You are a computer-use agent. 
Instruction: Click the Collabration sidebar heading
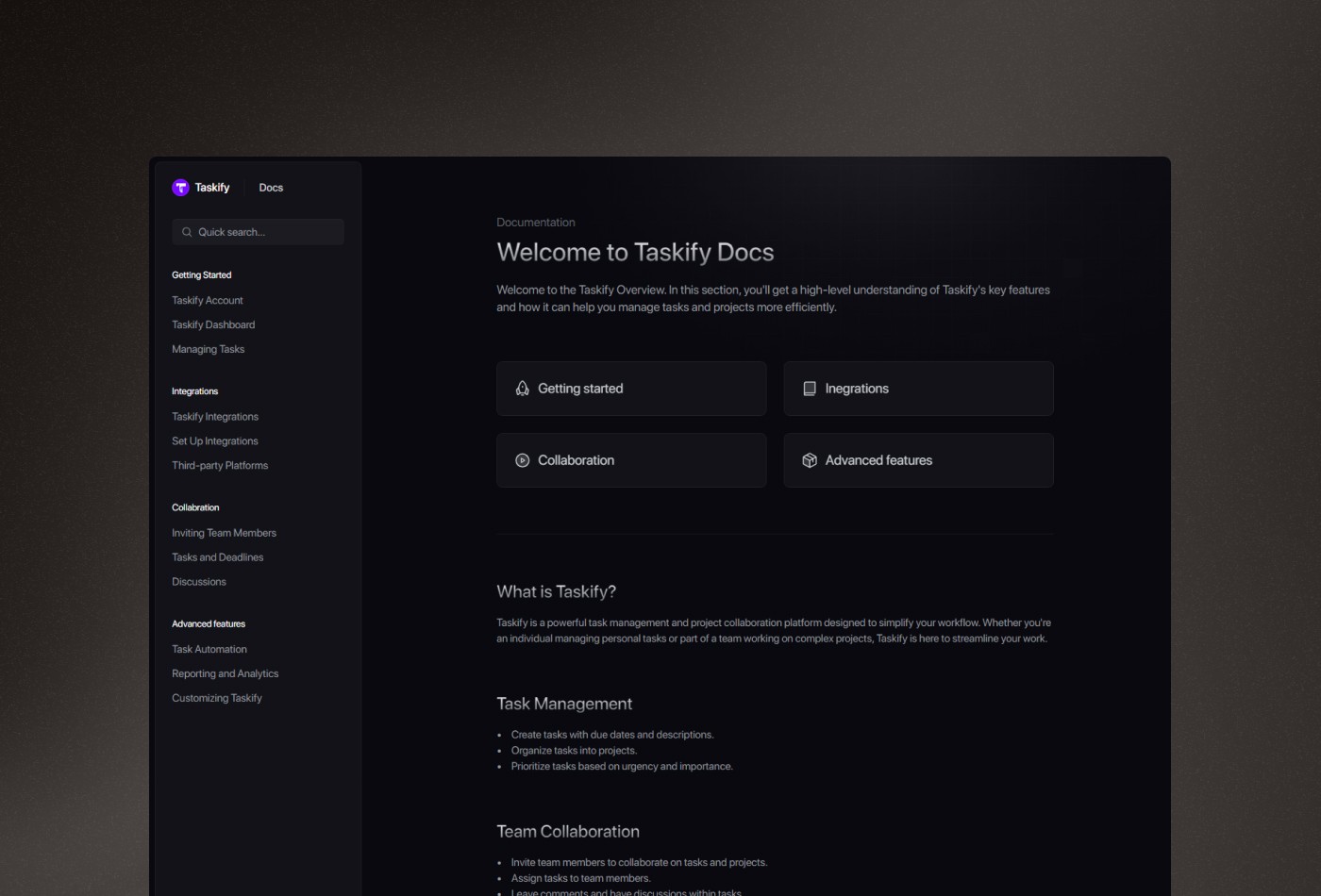click(195, 507)
